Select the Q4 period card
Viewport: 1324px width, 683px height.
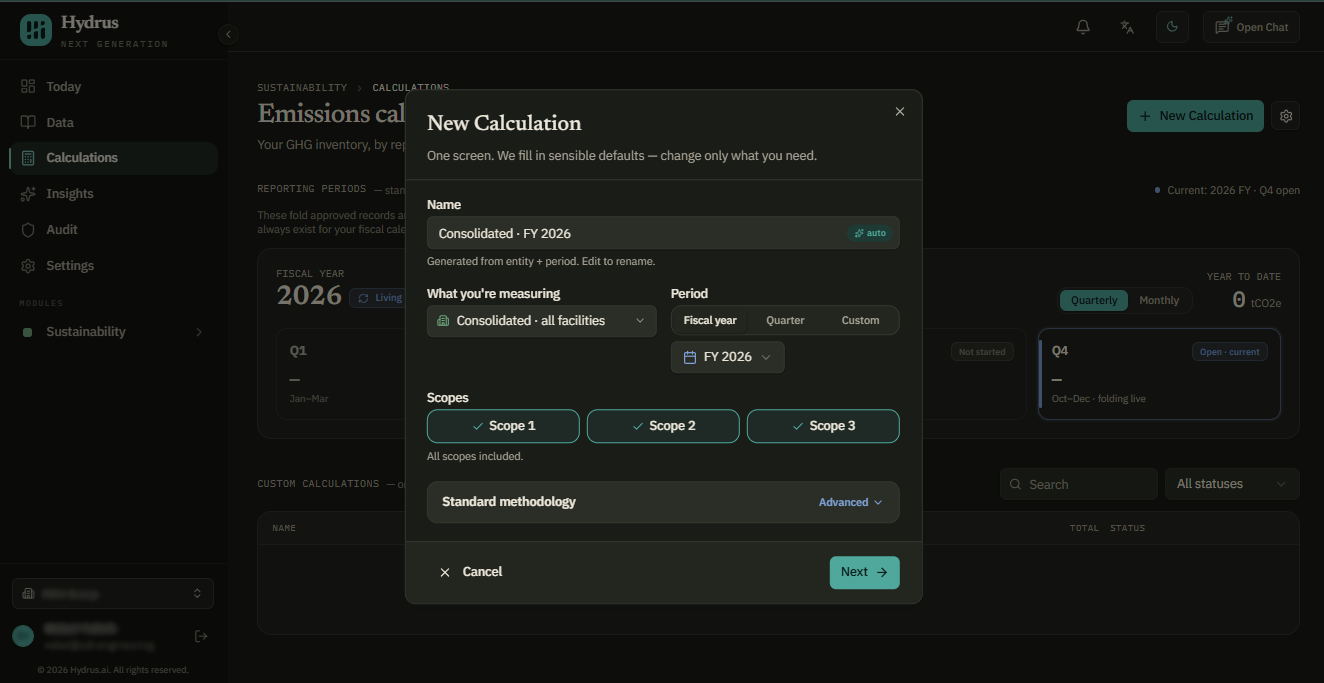pos(1159,374)
